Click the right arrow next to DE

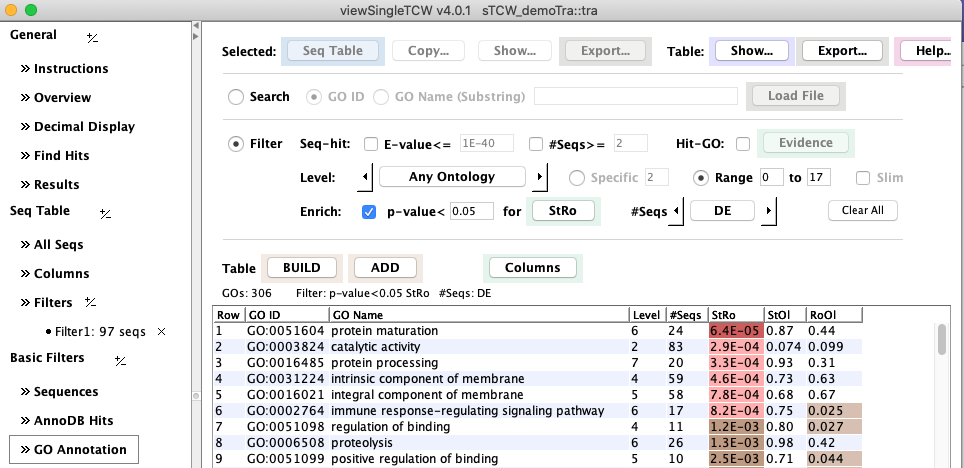point(770,211)
